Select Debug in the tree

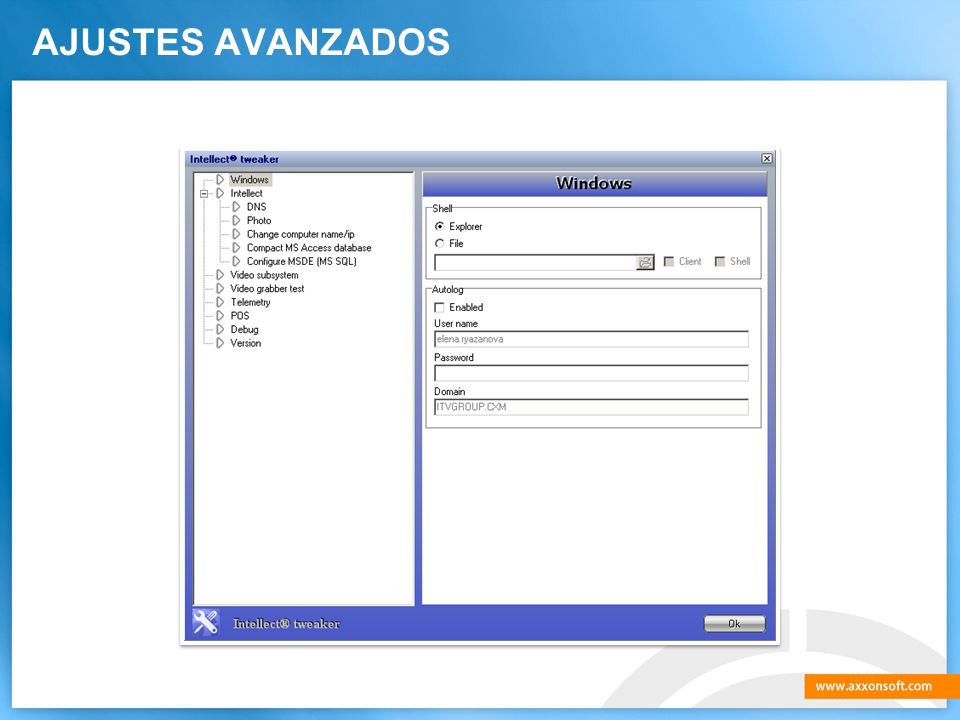coord(244,329)
